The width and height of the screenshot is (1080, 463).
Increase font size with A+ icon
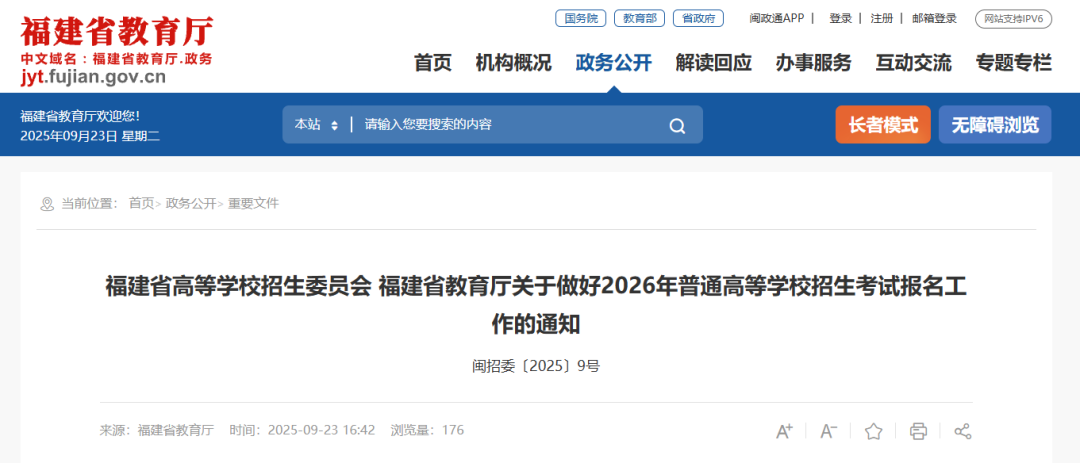pyautogui.click(x=785, y=431)
